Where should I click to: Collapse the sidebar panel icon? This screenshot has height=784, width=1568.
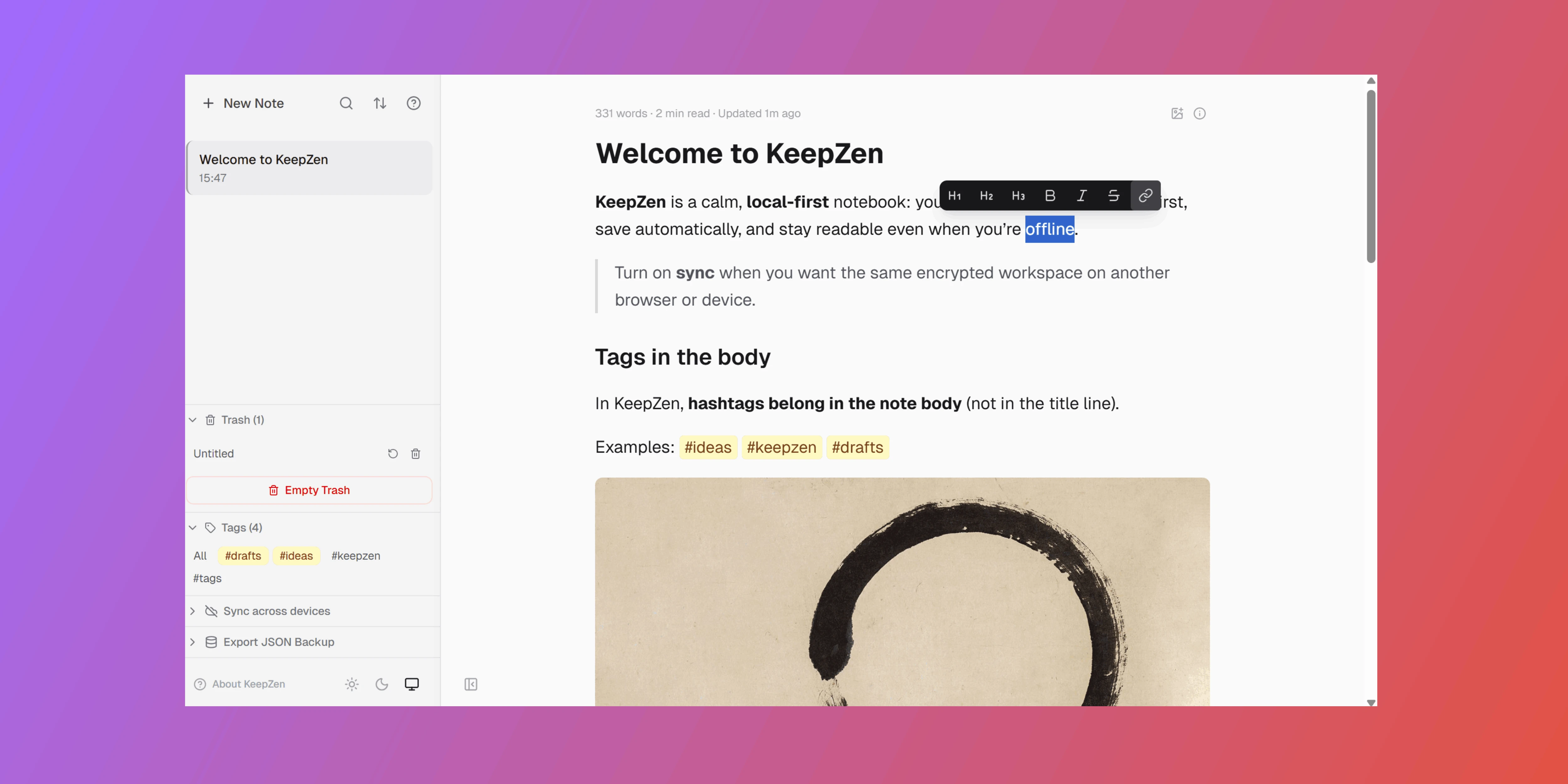pyautogui.click(x=470, y=684)
